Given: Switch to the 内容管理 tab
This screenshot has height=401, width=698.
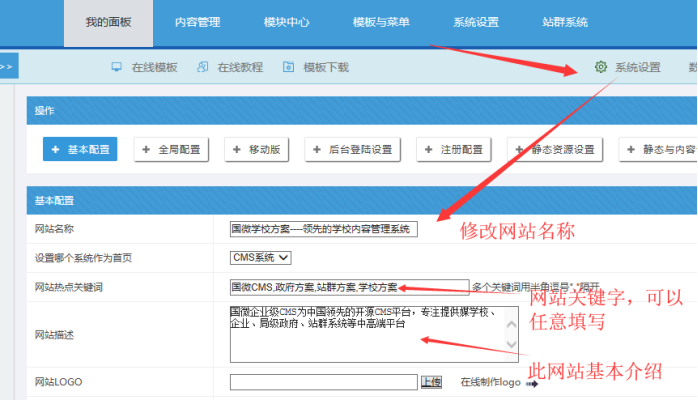Looking at the screenshot, I should (196, 22).
